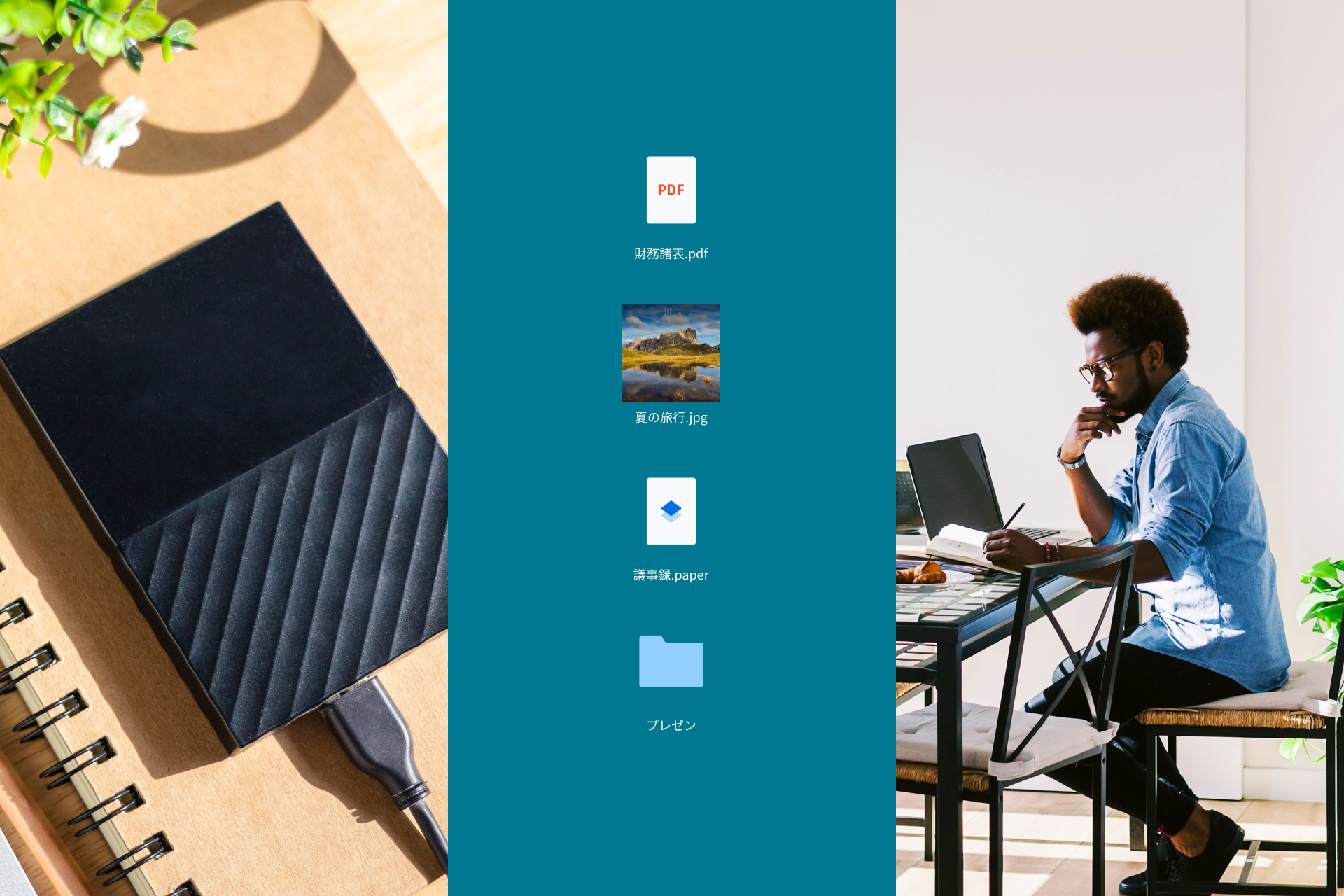The image size is (1344, 896).
Task: Click the 財務諸表.pdf filename label
Action: click(x=672, y=253)
